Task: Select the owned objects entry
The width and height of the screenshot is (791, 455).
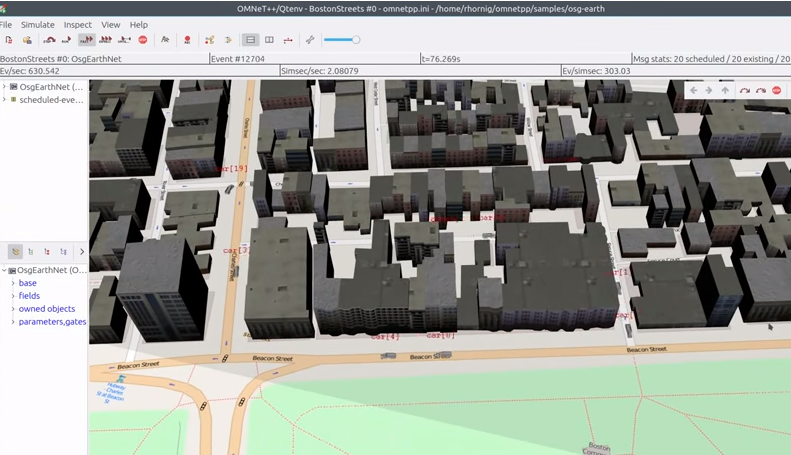Action: click(47, 309)
